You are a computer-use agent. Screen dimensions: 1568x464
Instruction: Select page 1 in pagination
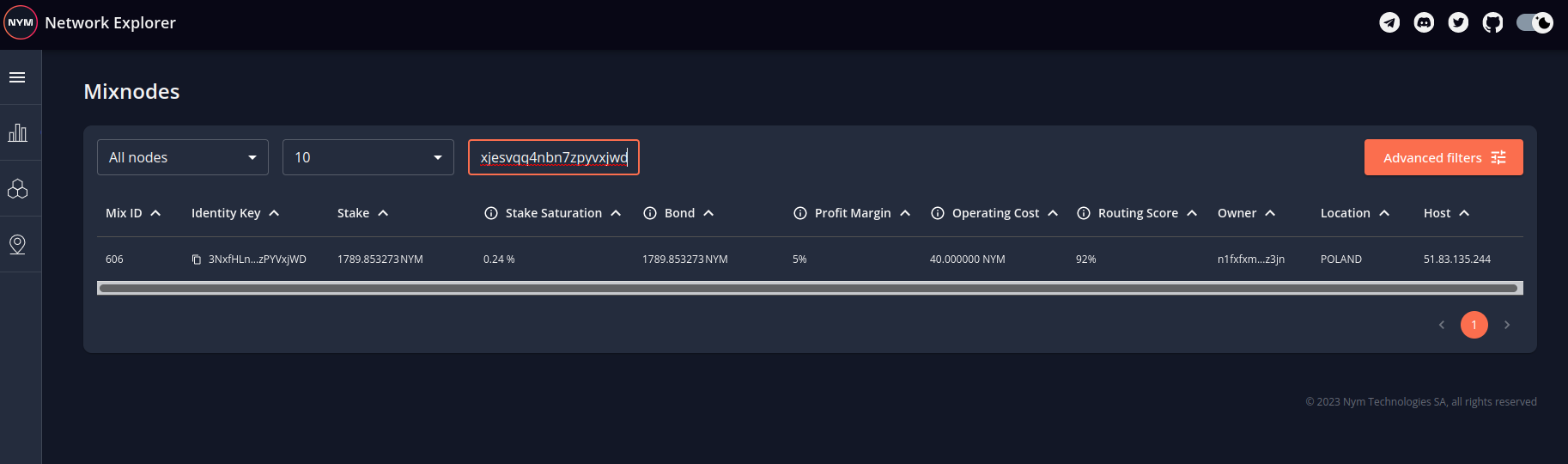[1474, 325]
